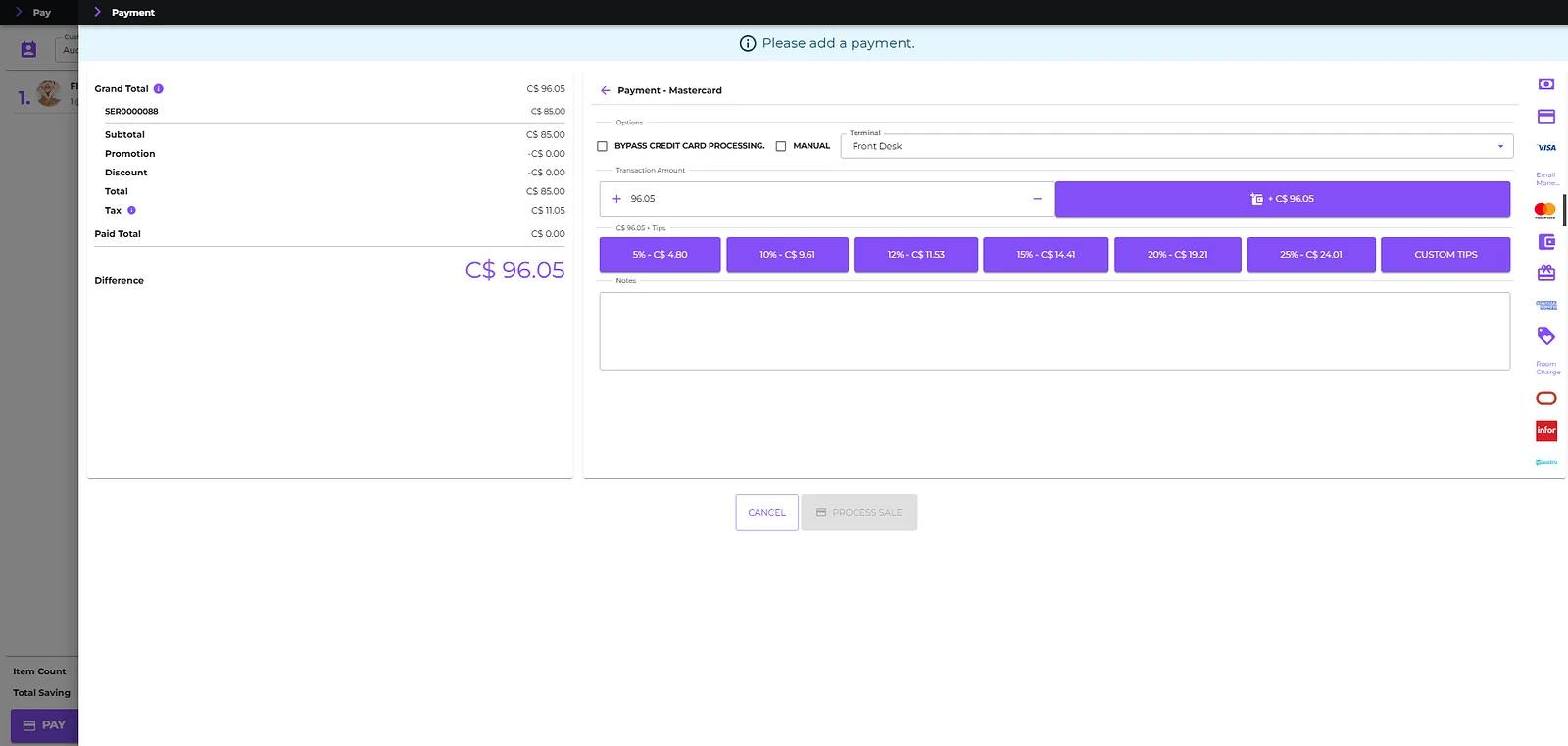Click the PAY button in background panel

44,725
